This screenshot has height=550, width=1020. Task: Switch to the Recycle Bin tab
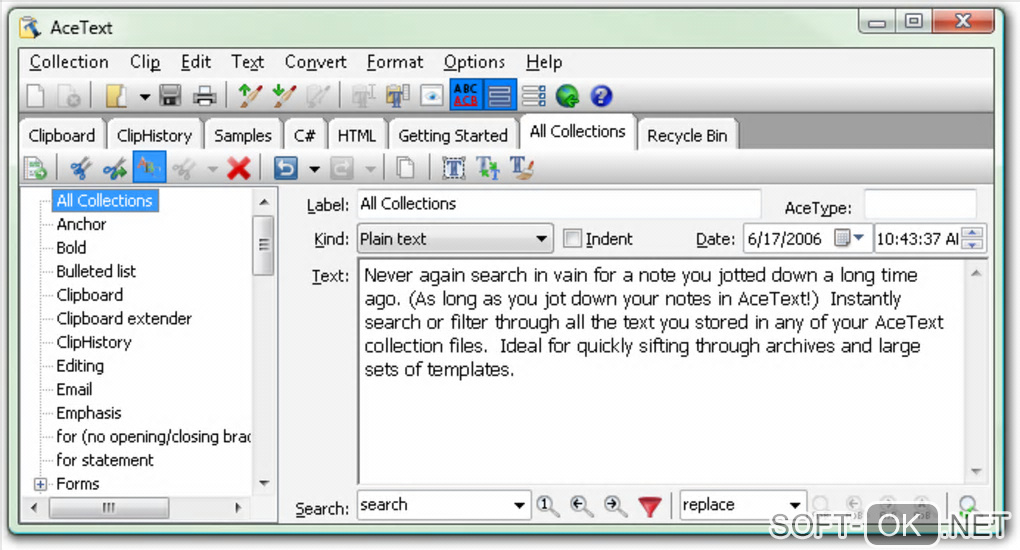[x=687, y=135]
